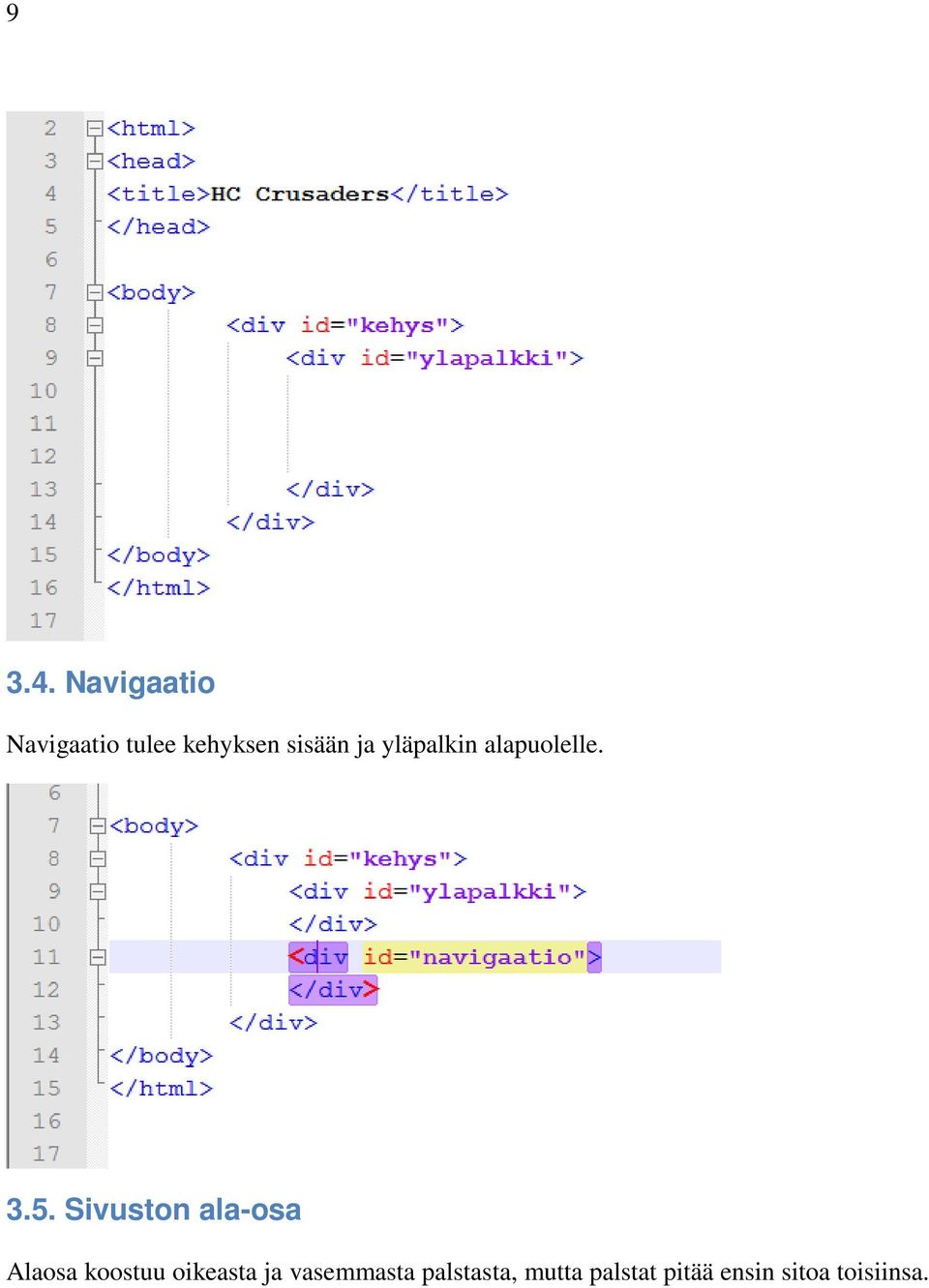Click the <title>HC Crusaders</title> line
Image resolution: width=929 pixels, height=1288 pixels.
pos(308,195)
